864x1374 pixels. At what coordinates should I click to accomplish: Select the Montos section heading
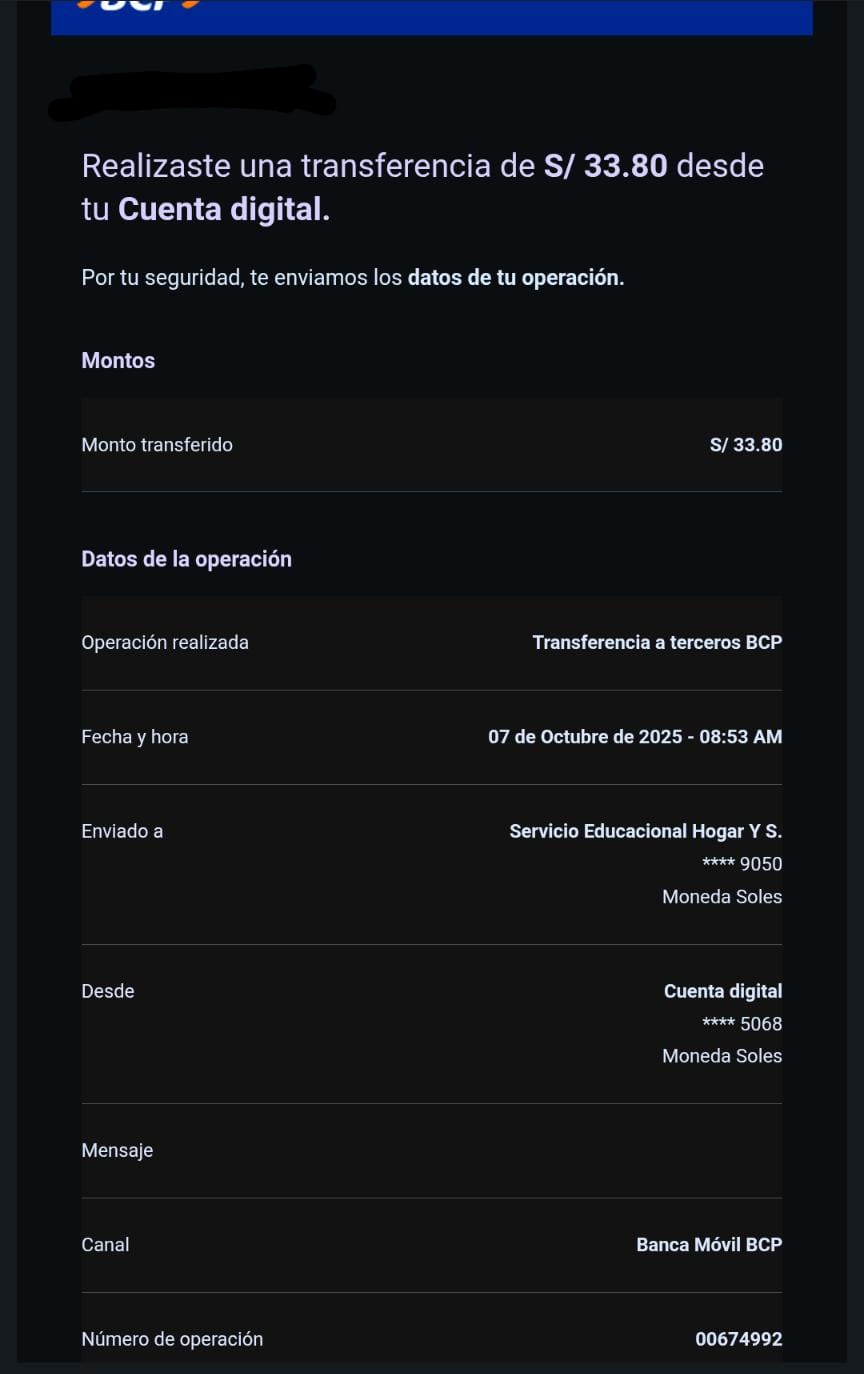(x=118, y=361)
